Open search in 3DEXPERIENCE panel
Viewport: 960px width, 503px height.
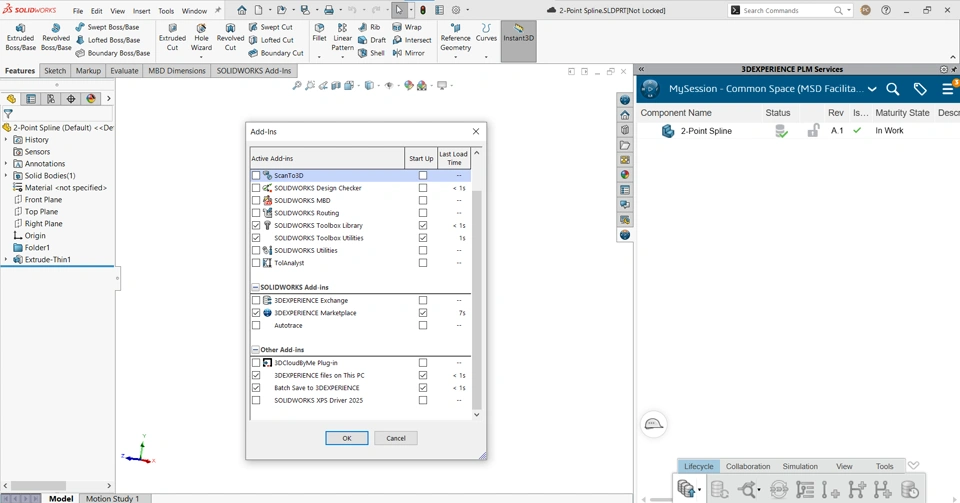pos(893,89)
